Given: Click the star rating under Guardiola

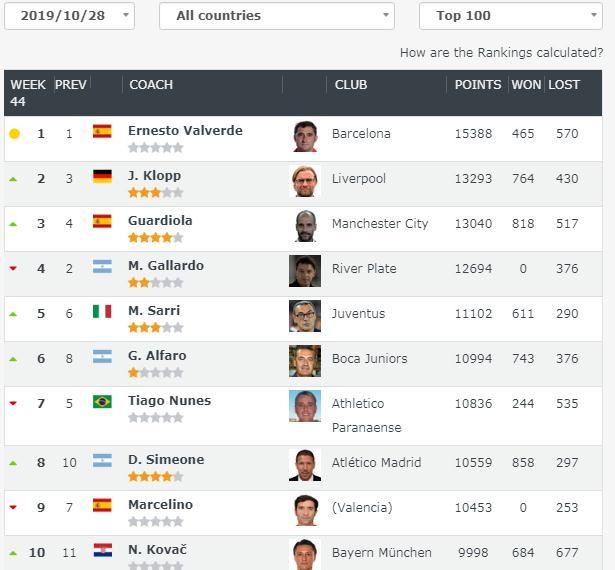Looking at the screenshot, I should point(155,238).
